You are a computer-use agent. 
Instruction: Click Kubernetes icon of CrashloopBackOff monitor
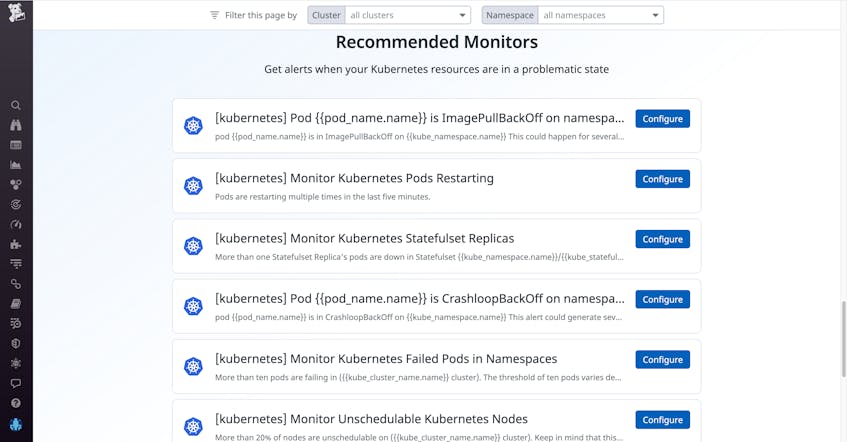click(193, 306)
